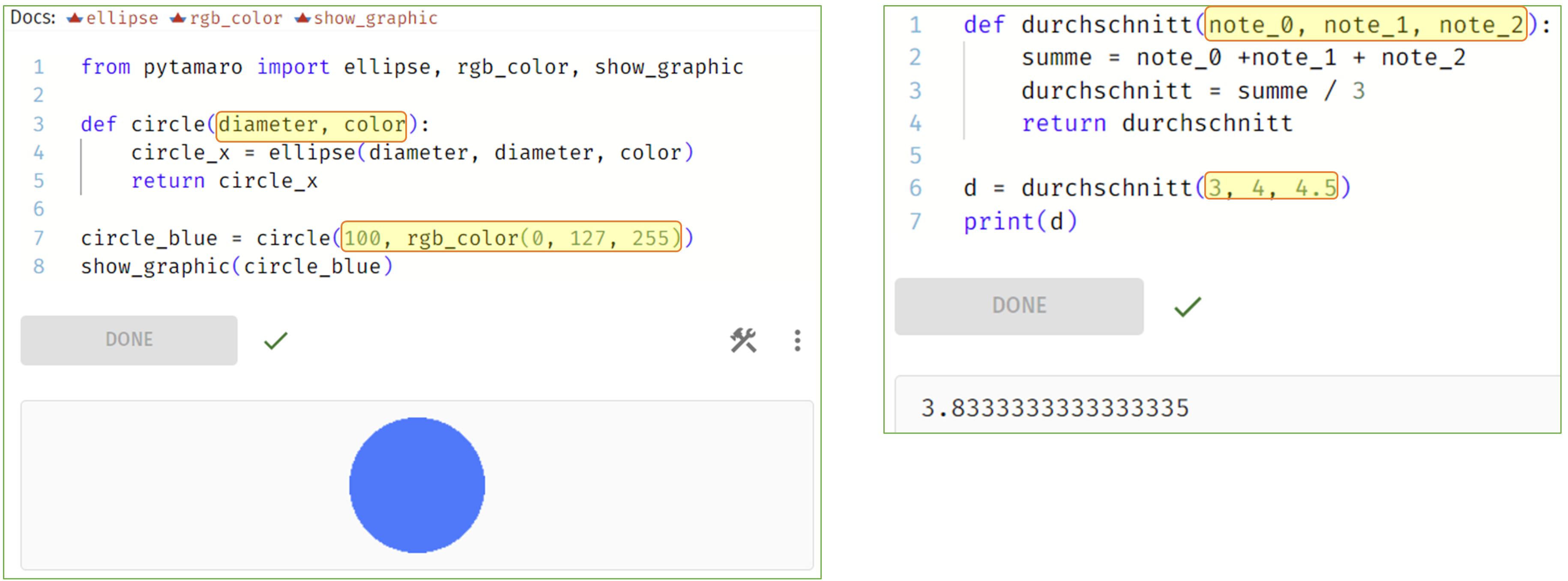
Task: Click the 'durchschnitt = summe / 3' line
Action: click(1193, 91)
